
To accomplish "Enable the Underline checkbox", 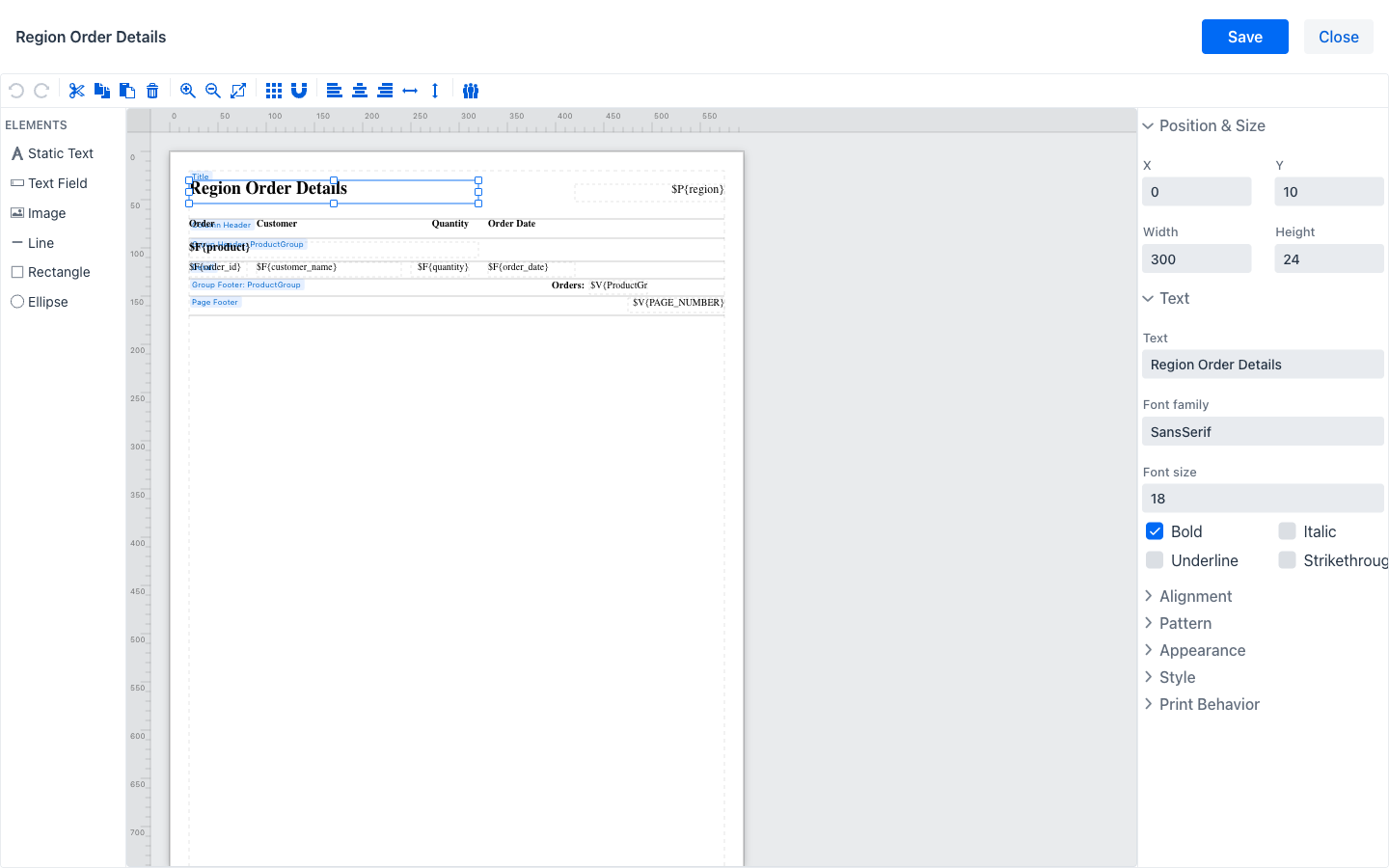I will coord(1155,560).
